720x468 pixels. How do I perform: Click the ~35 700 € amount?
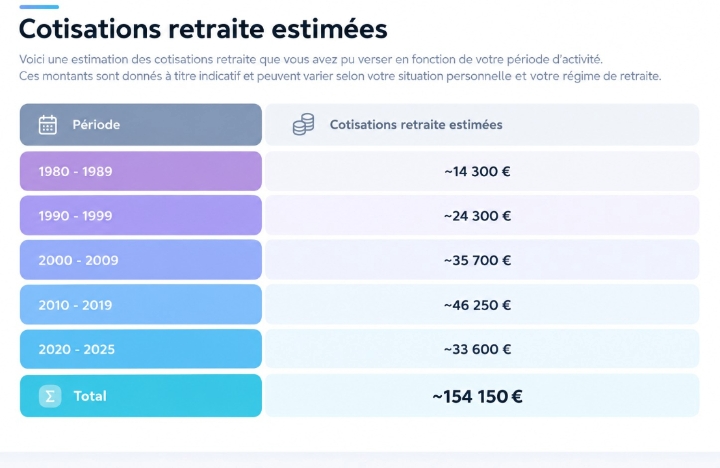click(x=477, y=260)
